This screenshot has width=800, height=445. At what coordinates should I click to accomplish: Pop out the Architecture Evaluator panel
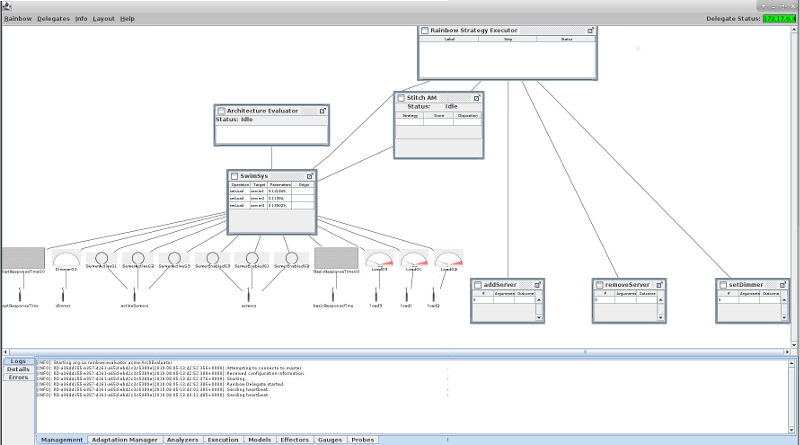click(x=322, y=111)
